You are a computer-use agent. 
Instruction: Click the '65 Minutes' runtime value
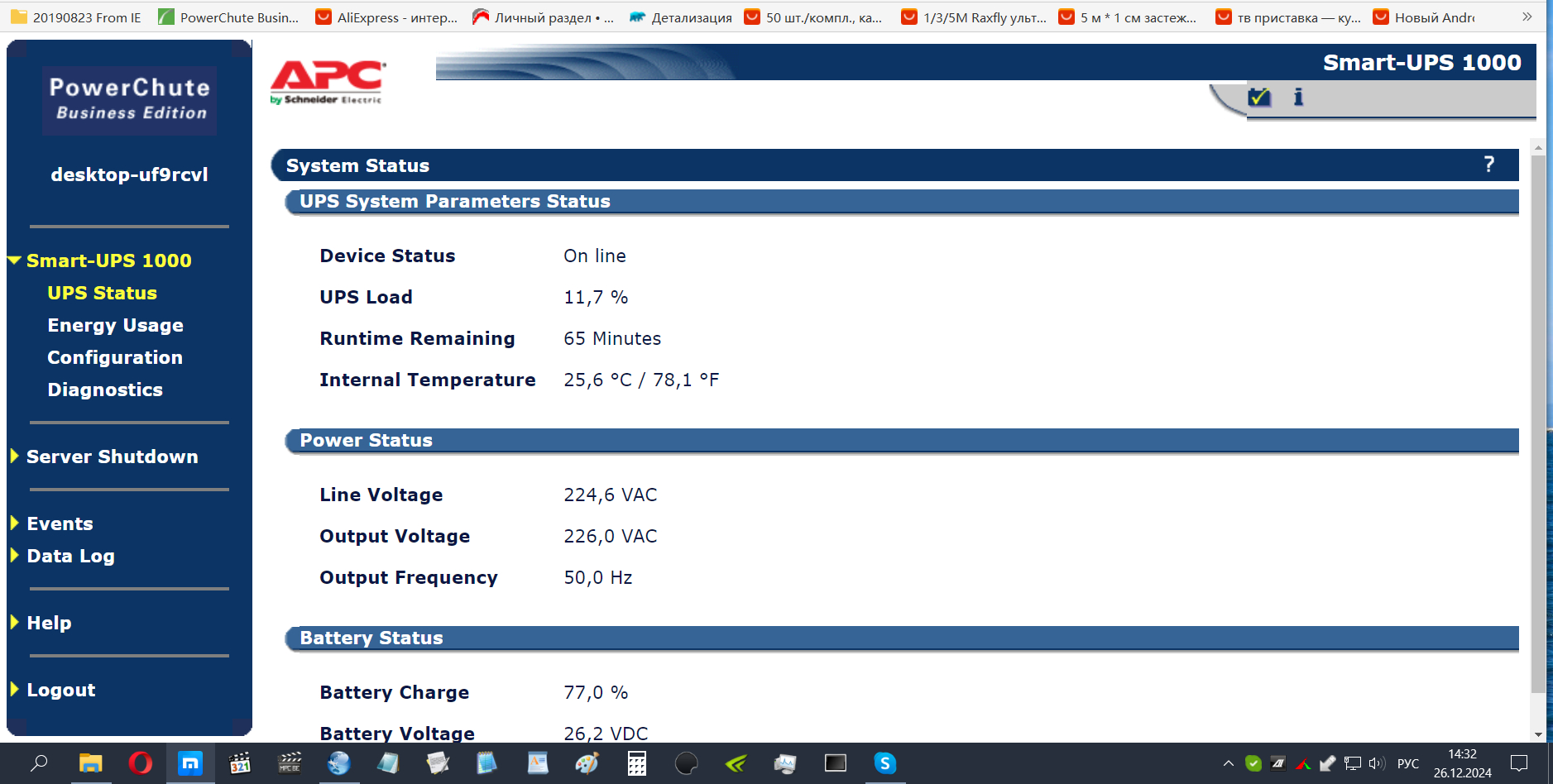(x=612, y=338)
